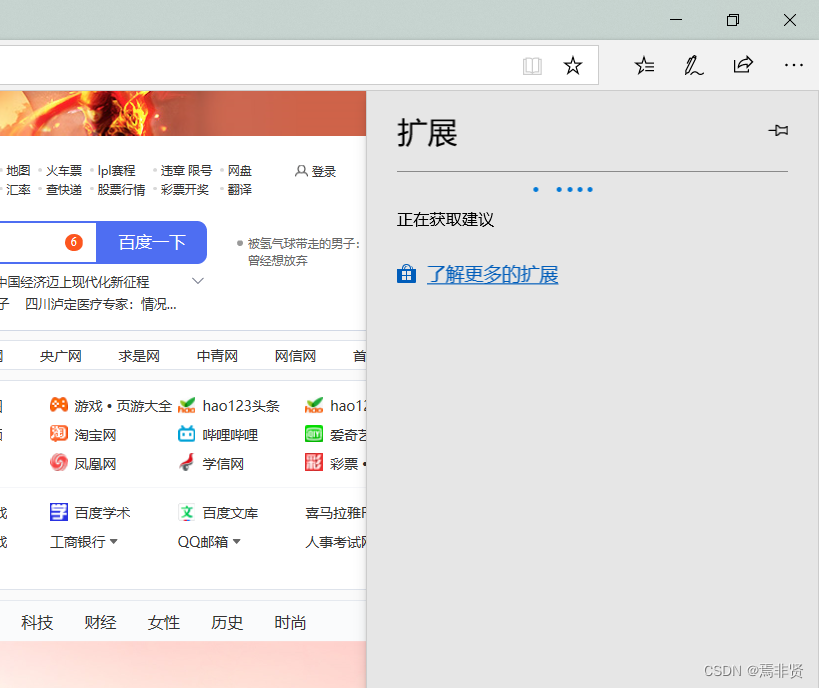Open the 翻译 link
The height and width of the screenshot is (688, 819).
(x=240, y=190)
